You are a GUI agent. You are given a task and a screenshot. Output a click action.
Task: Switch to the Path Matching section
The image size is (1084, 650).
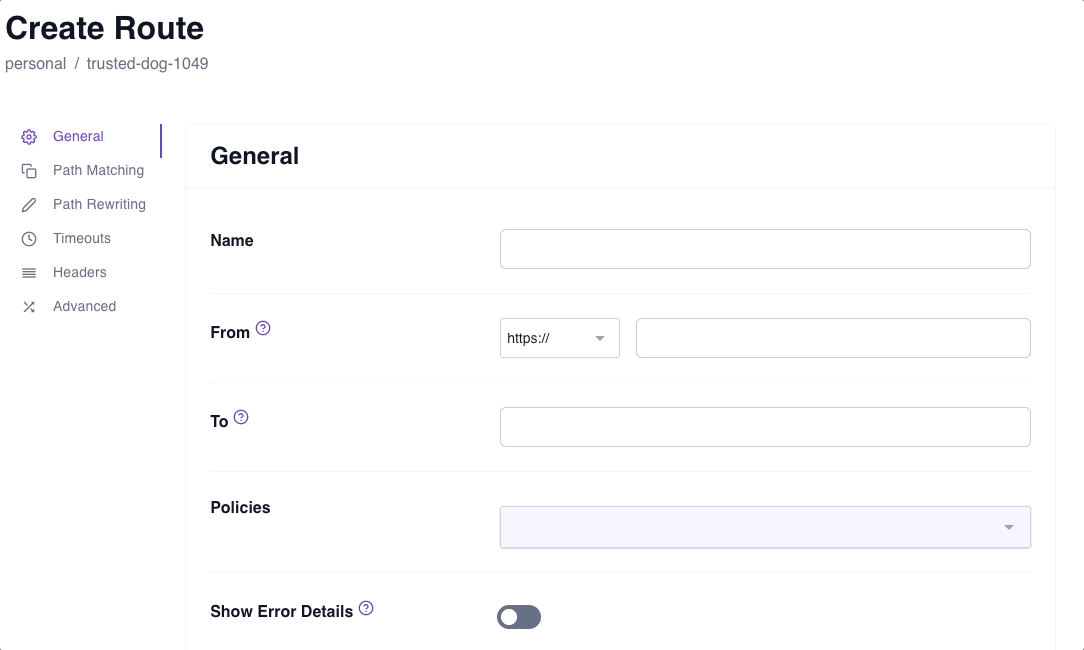(x=98, y=171)
